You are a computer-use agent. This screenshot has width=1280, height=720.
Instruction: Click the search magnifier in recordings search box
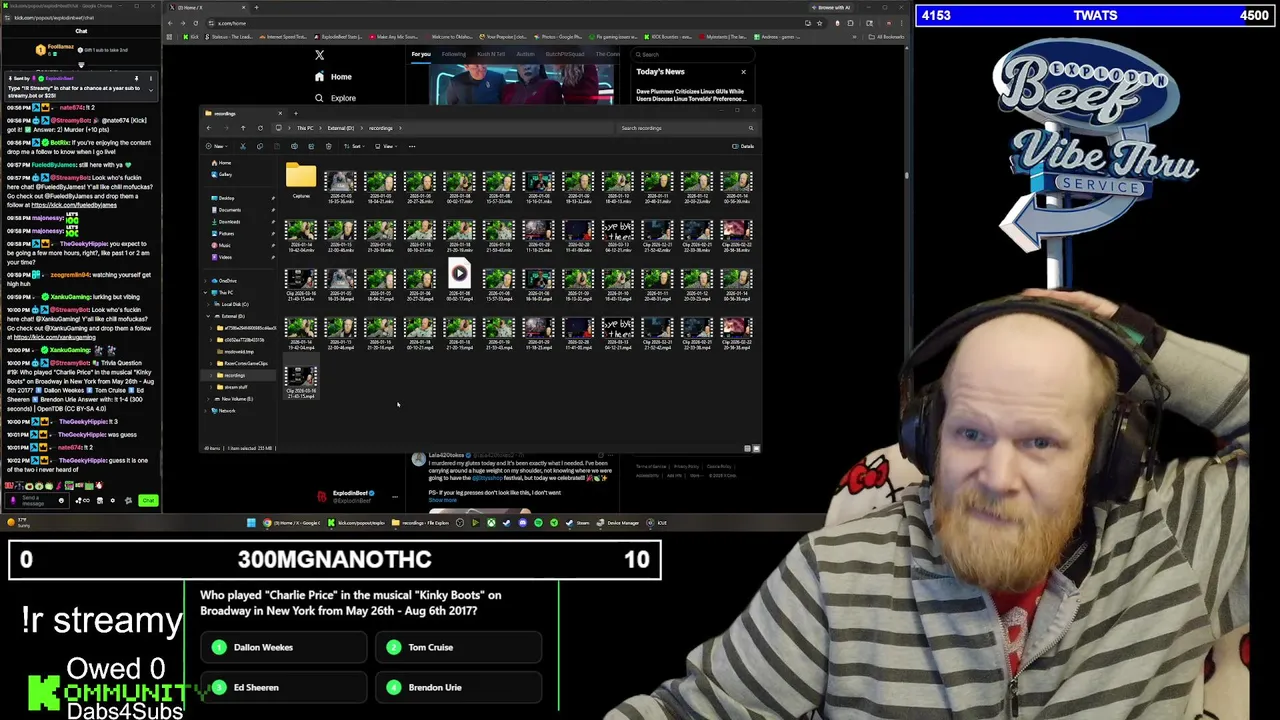[x=751, y=128]
